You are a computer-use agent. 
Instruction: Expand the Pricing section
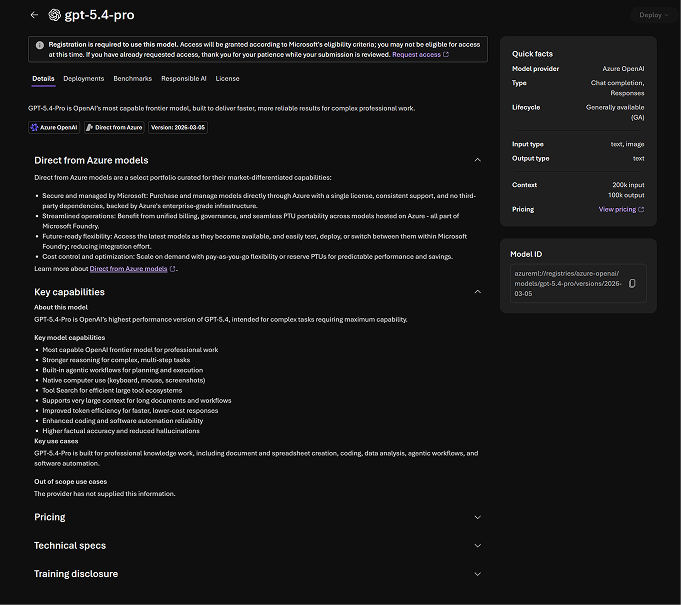point(478,517)
